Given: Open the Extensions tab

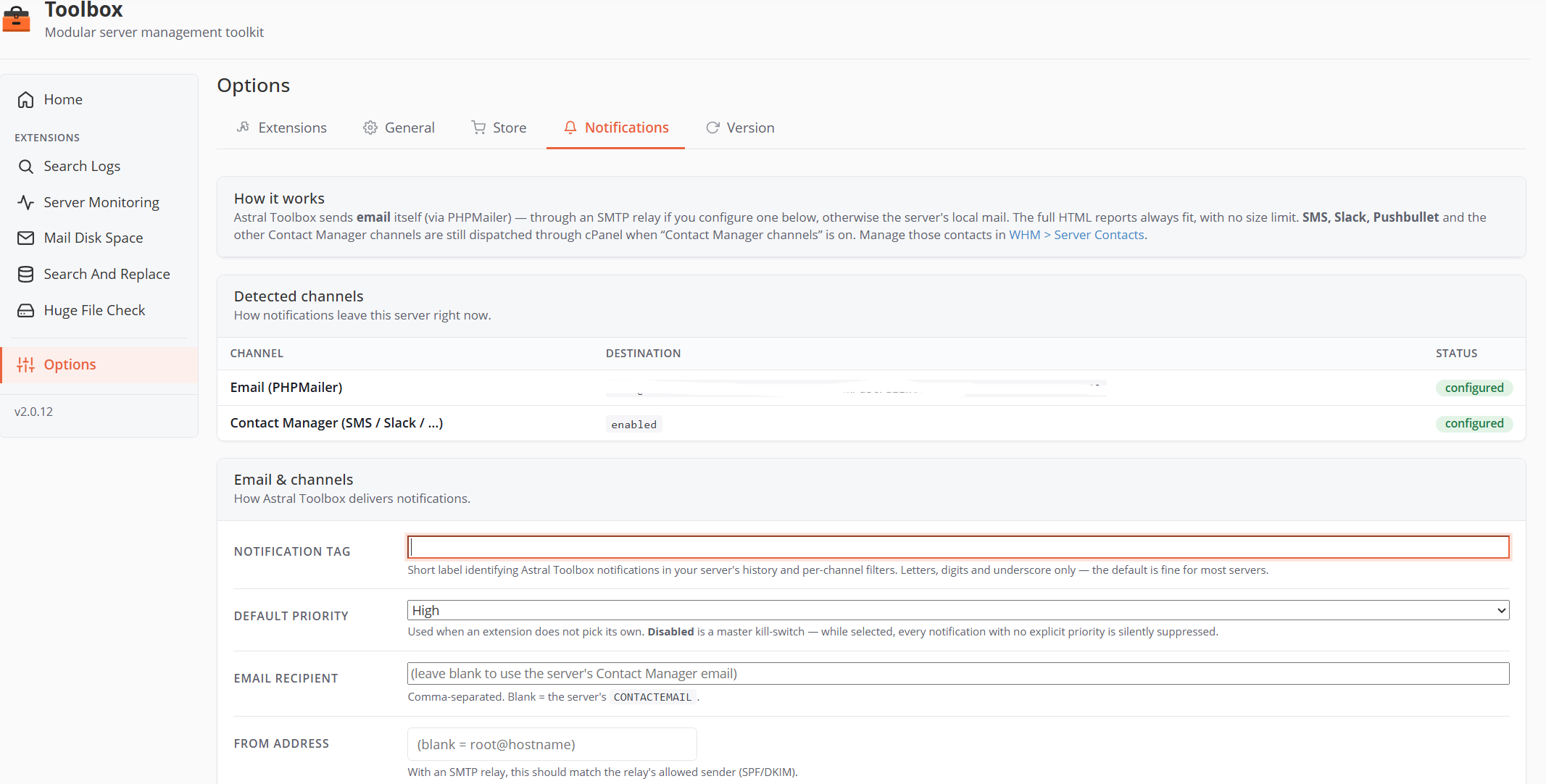Looking at the screenshot, I should pyautogui.click(x=282, y=128).
